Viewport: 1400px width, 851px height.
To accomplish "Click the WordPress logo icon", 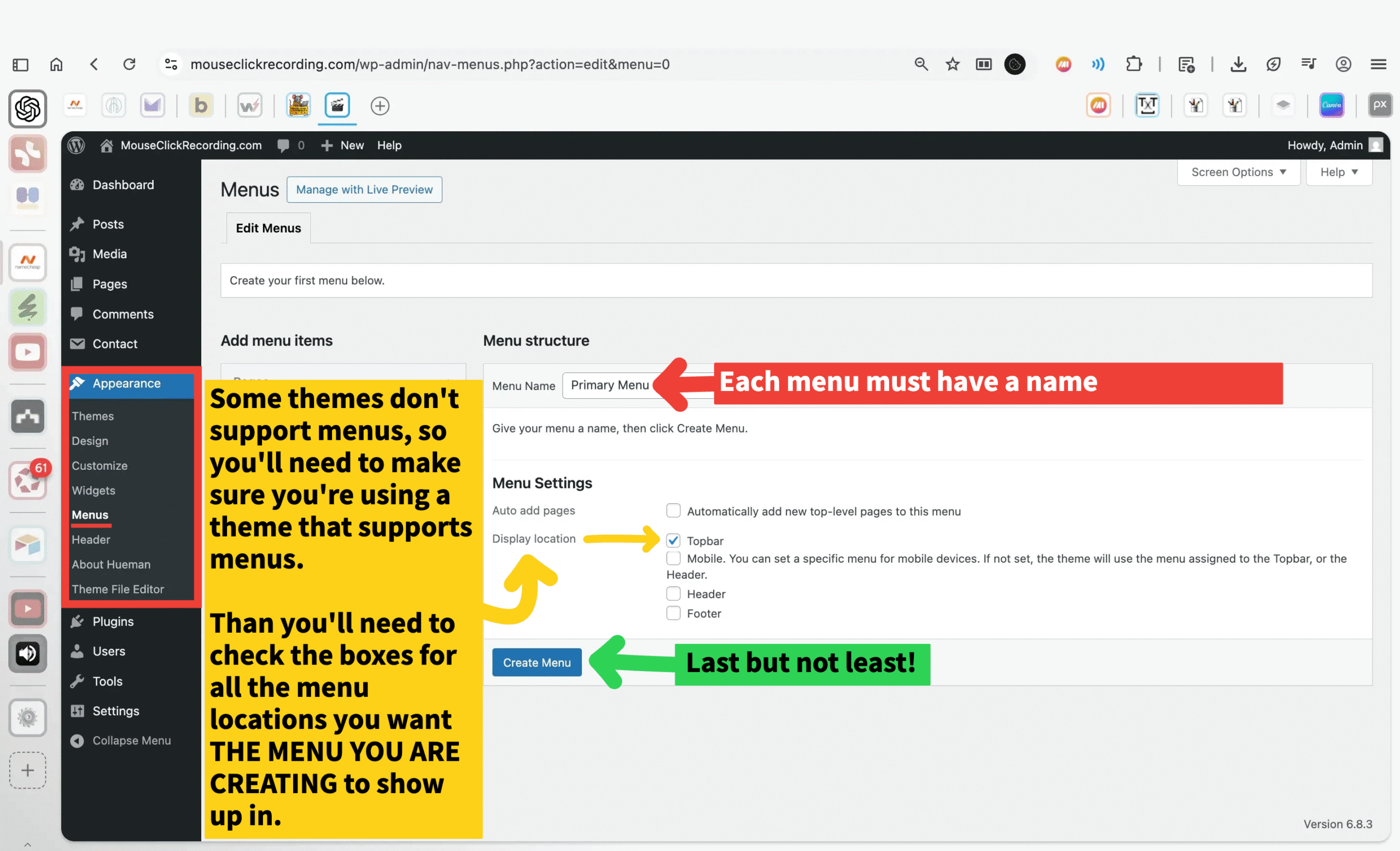I will point(76,145).
